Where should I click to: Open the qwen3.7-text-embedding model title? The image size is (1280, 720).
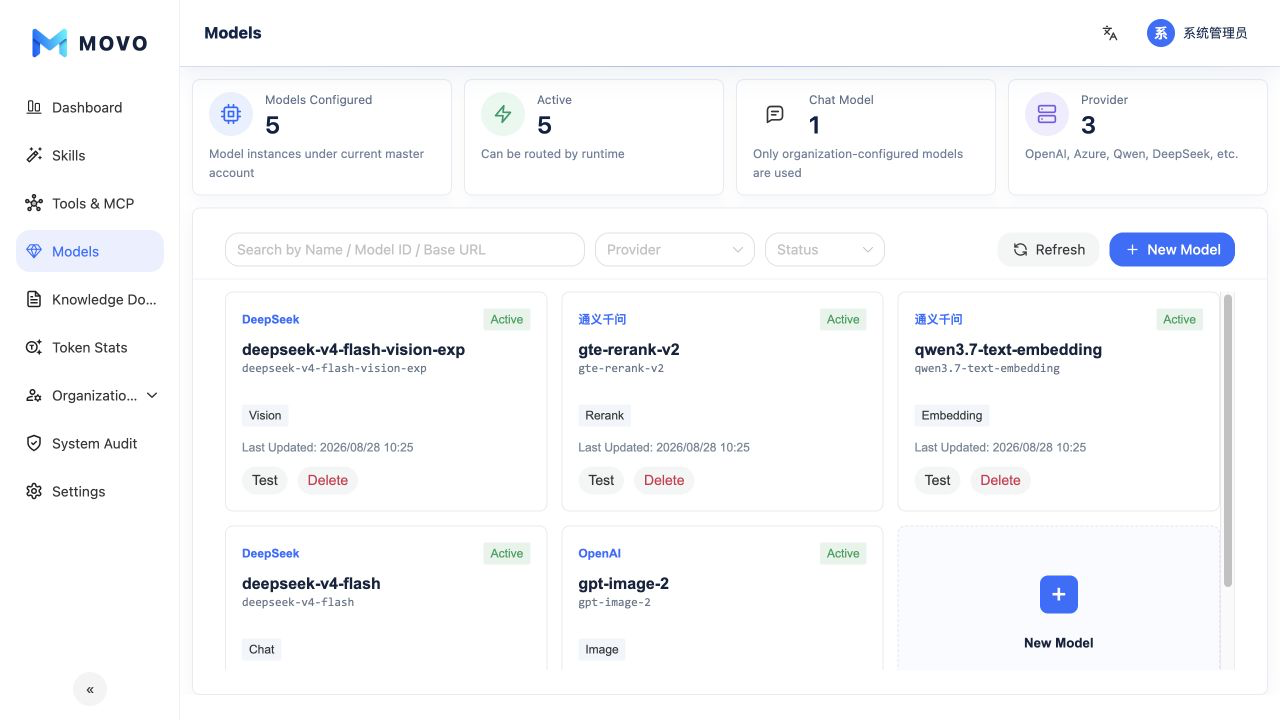coord(1009,349)
